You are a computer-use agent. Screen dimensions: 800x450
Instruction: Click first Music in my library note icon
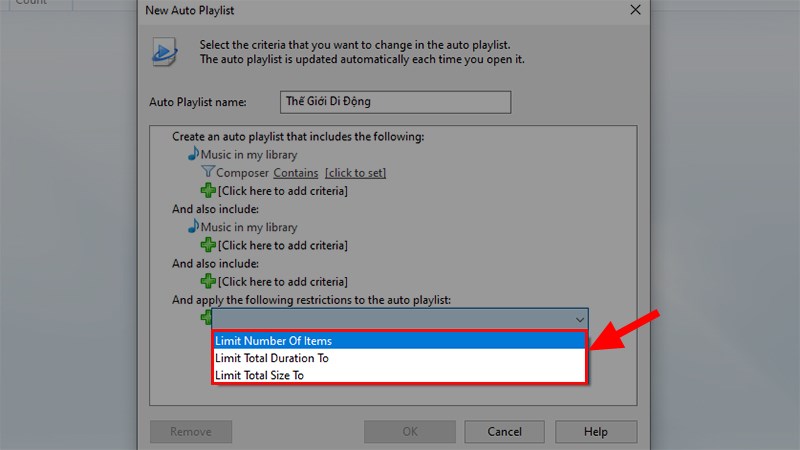(x=193, y=154)
